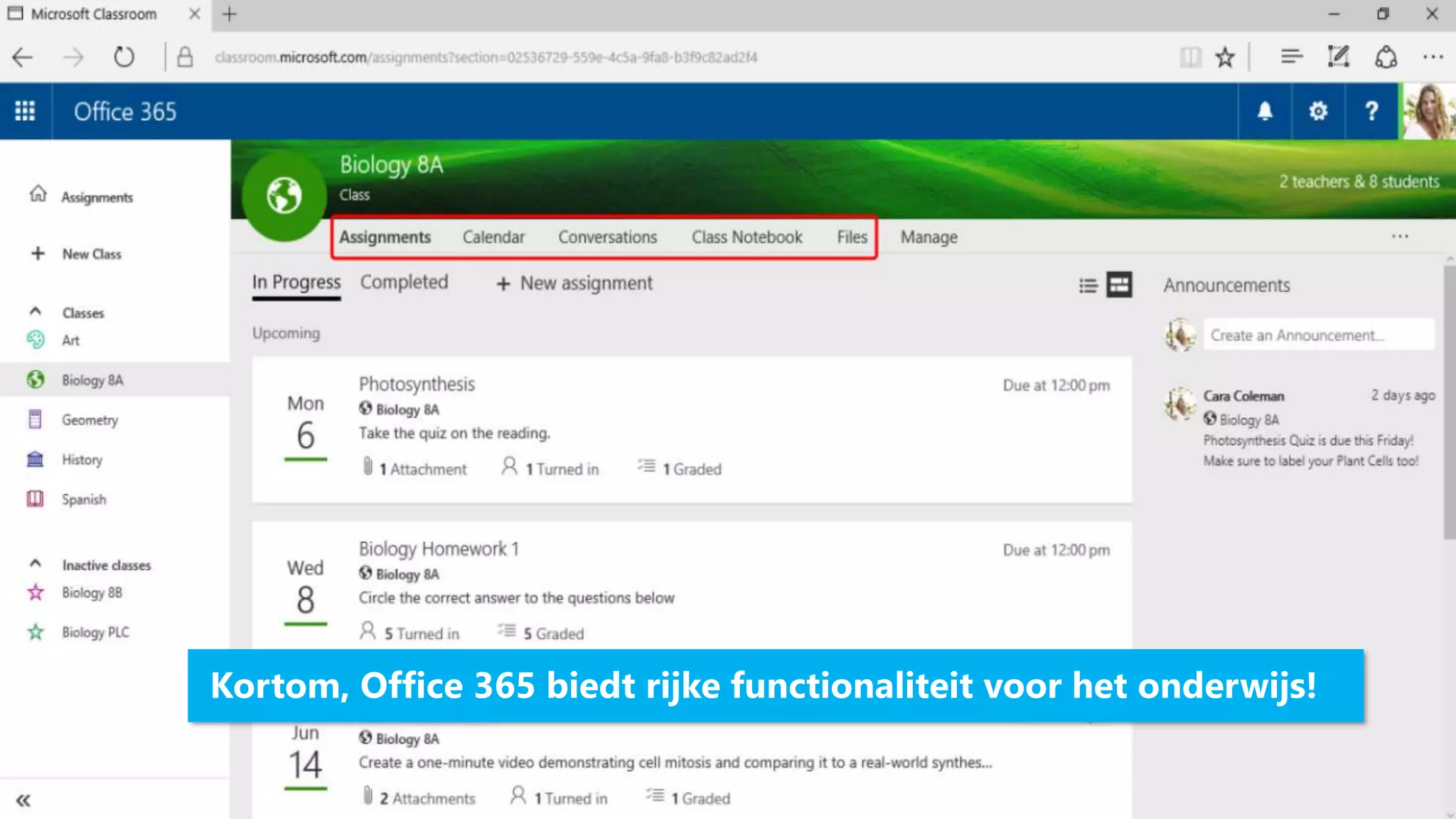Select the Assignments tab in class header

click(385, 237)
